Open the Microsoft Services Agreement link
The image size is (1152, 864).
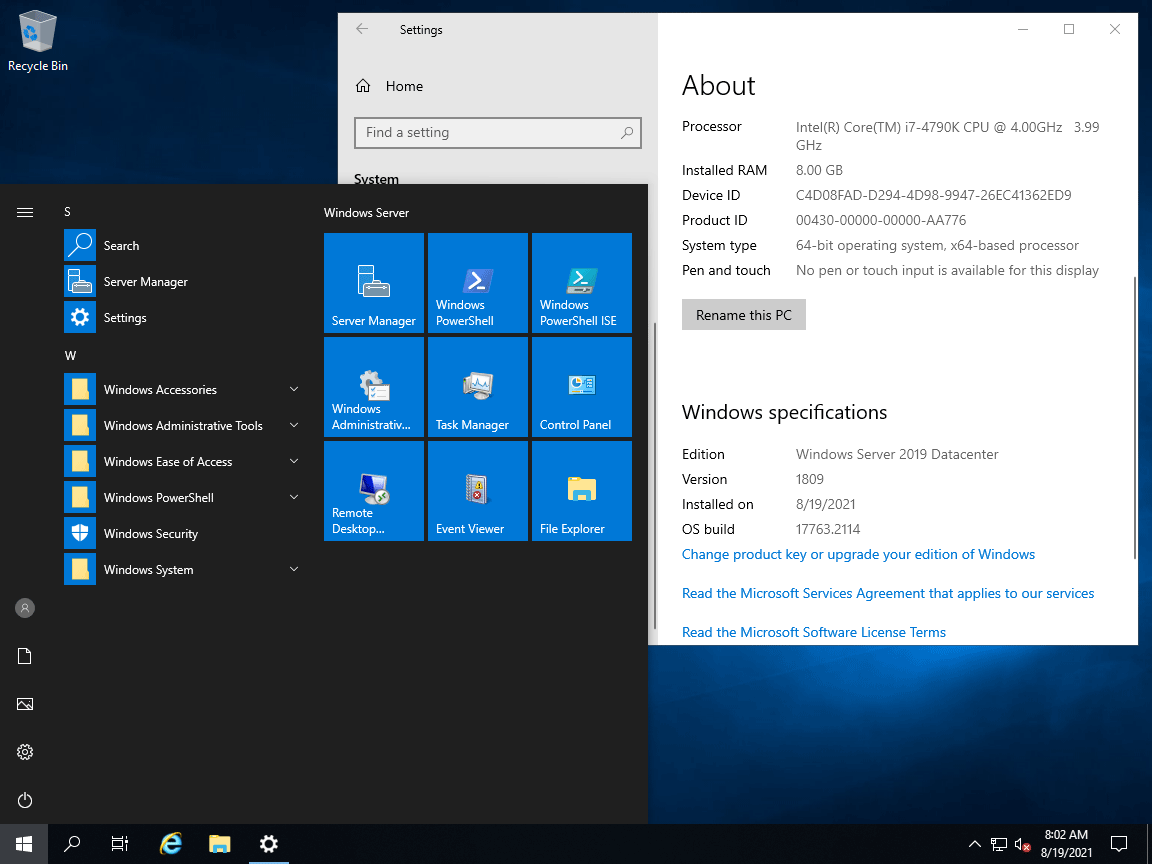[x=888, y=593]
